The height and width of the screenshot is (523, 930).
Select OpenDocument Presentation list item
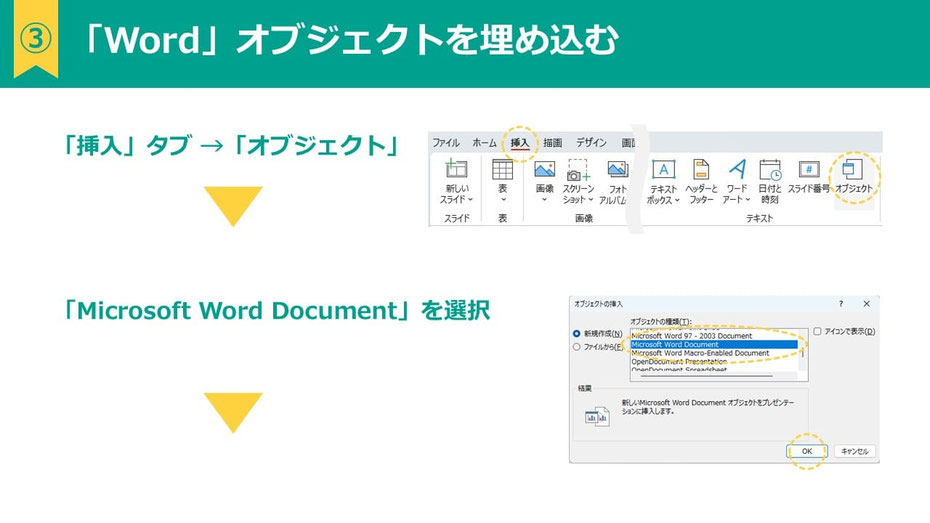714,361
